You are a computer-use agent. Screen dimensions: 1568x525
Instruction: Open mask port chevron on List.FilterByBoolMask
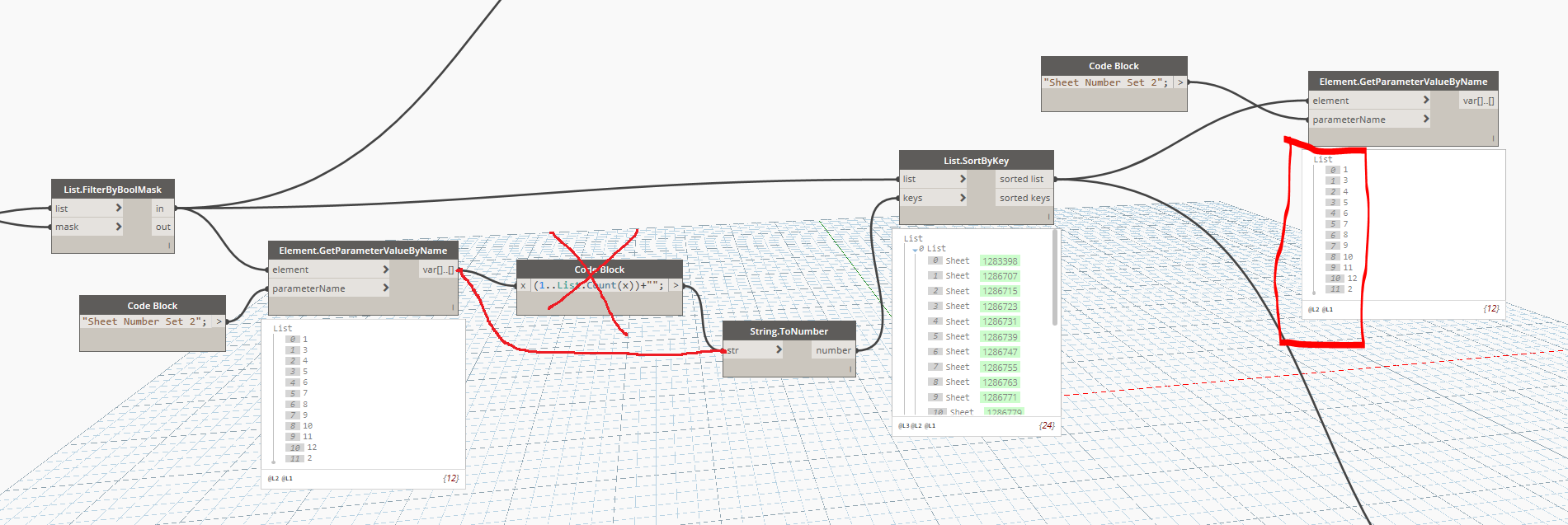[118, 227]
